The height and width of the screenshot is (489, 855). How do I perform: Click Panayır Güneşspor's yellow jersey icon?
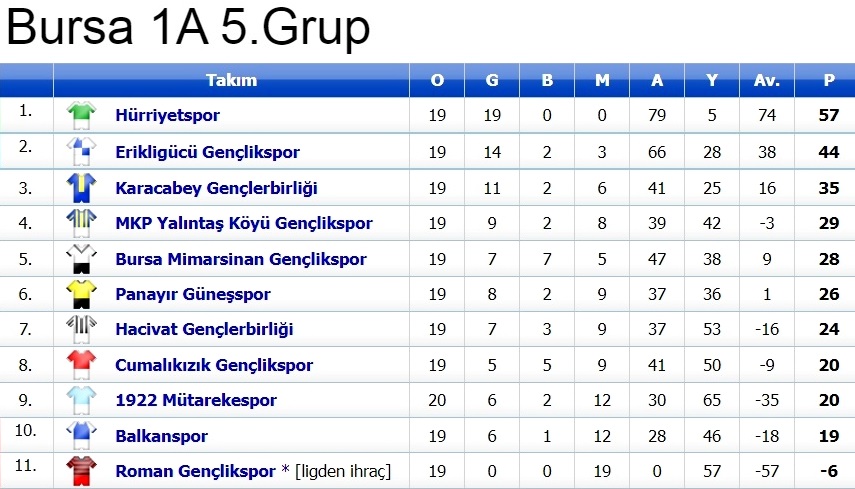click(x=80, y=294)
